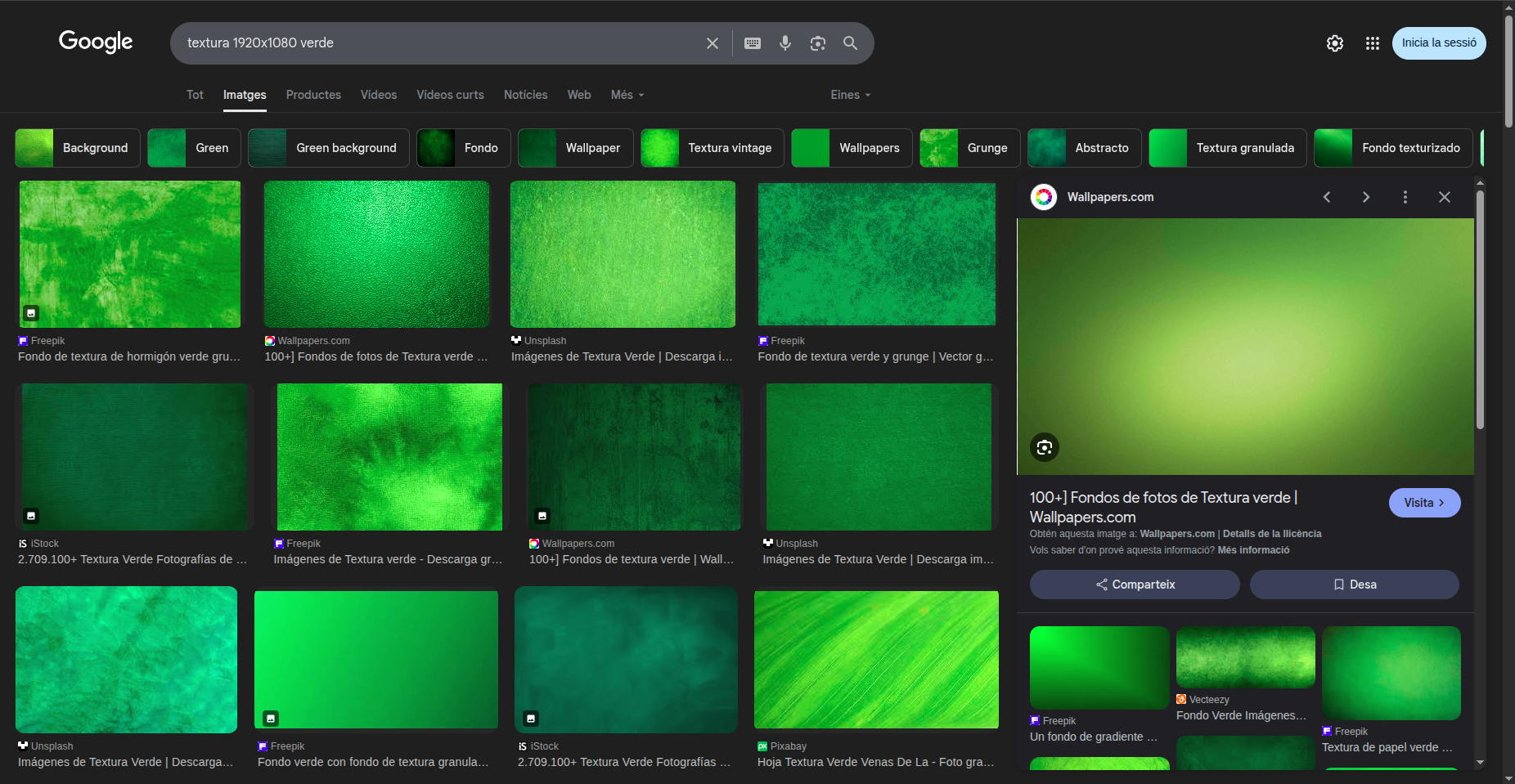
Task: Click the magnifying glass search button
Action: click(850, 43)
